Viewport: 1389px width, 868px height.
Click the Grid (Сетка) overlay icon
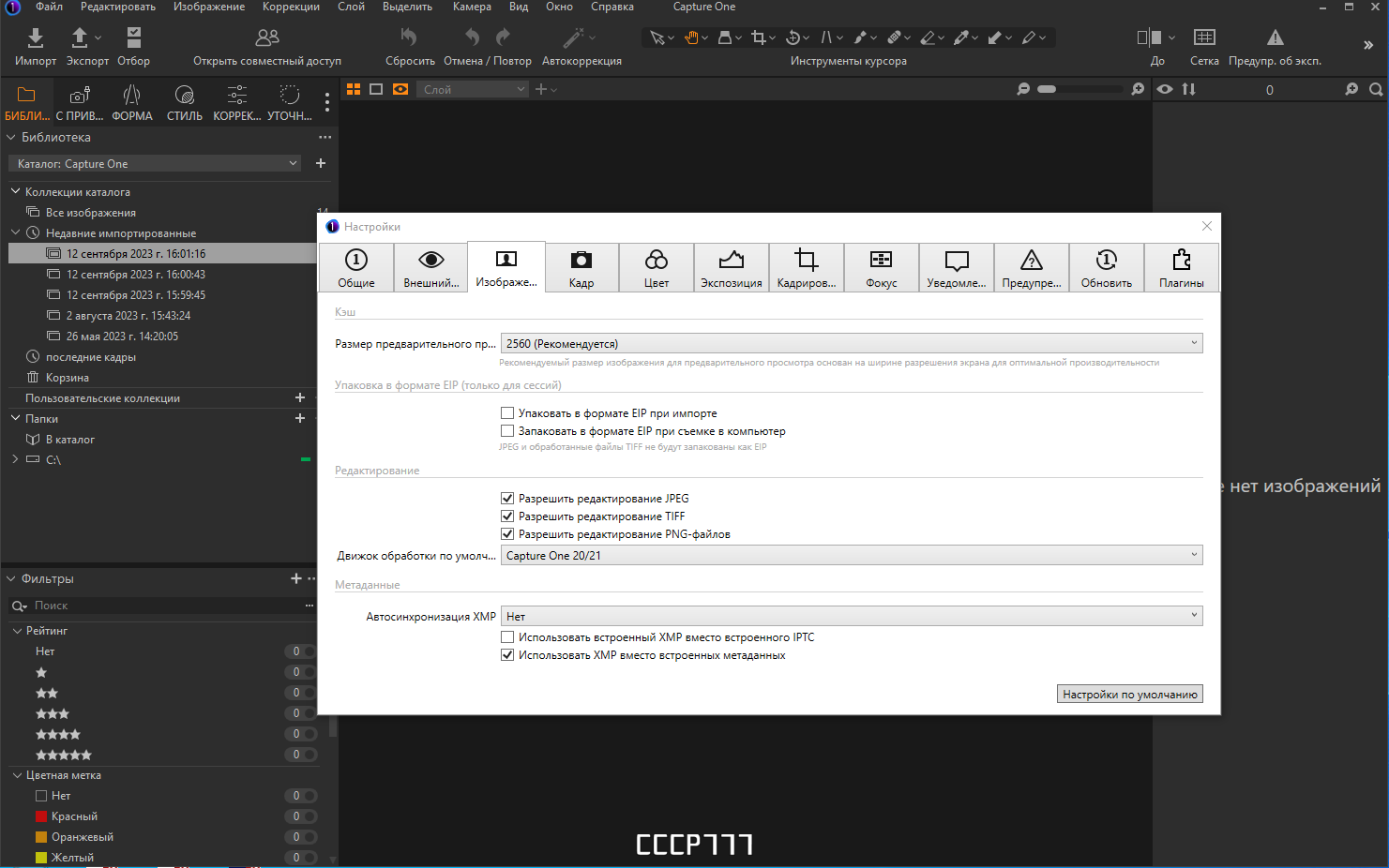1204,37
